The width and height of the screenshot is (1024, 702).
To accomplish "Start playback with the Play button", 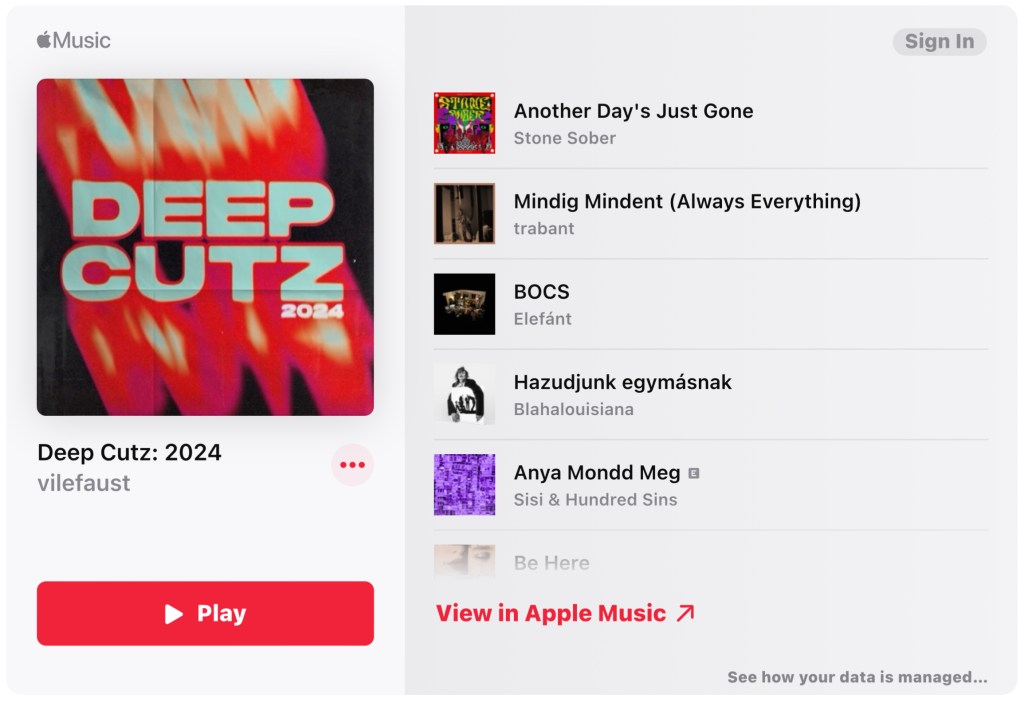I will coord(205,613).
